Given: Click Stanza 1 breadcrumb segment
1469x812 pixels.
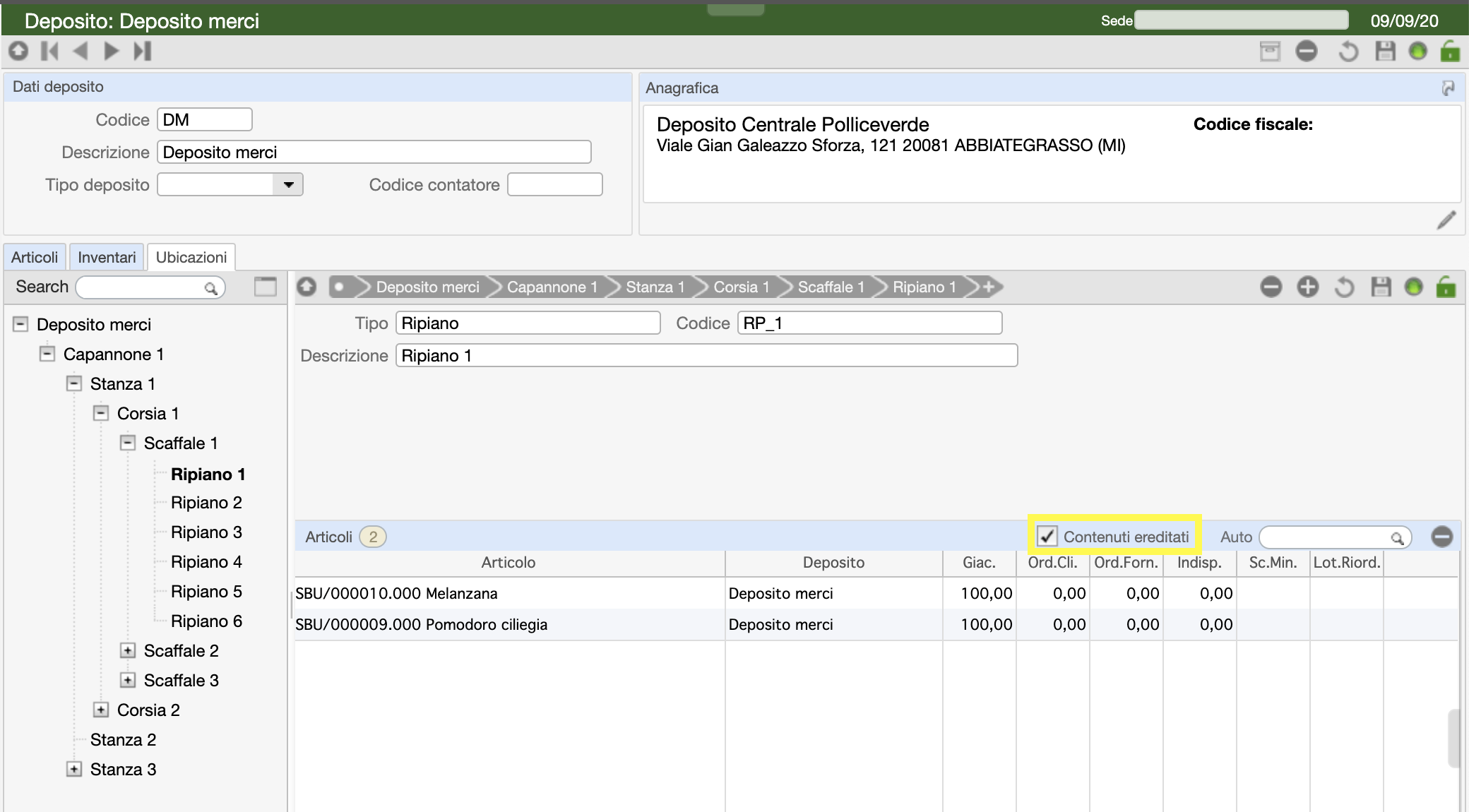Looking at the screenshot, I should click(655, 287).
